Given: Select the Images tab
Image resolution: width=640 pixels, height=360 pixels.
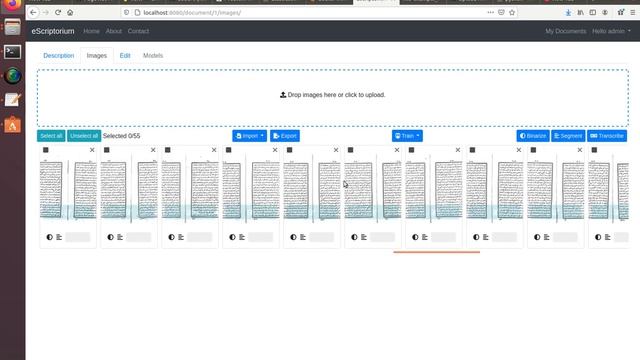Looking at the screenshot, I should [x=97, y=56].
